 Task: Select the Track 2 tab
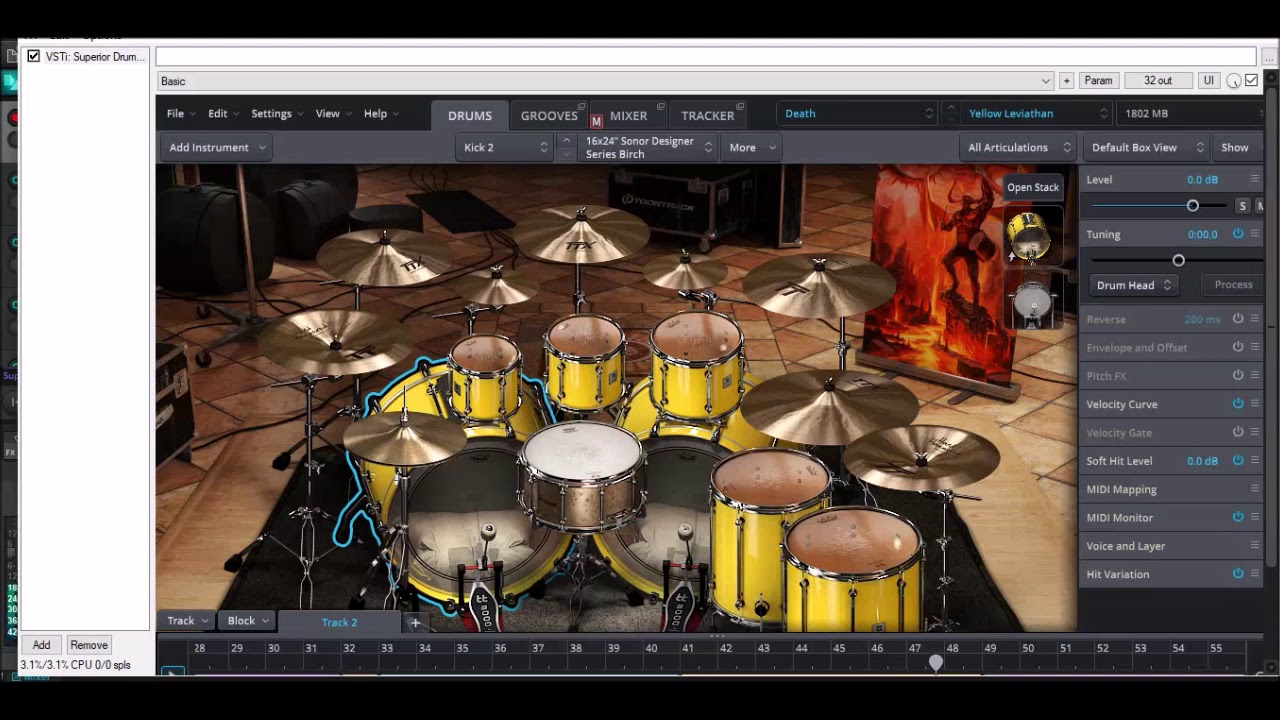pyautogui.click(x=339, y=622)
